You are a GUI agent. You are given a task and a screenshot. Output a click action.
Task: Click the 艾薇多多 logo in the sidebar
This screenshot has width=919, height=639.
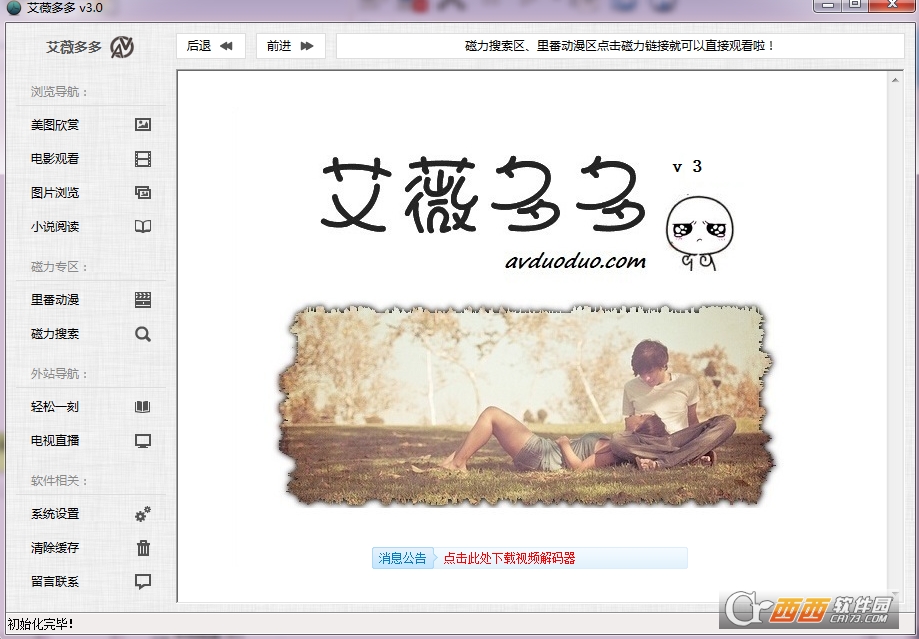tap(90, 47)
